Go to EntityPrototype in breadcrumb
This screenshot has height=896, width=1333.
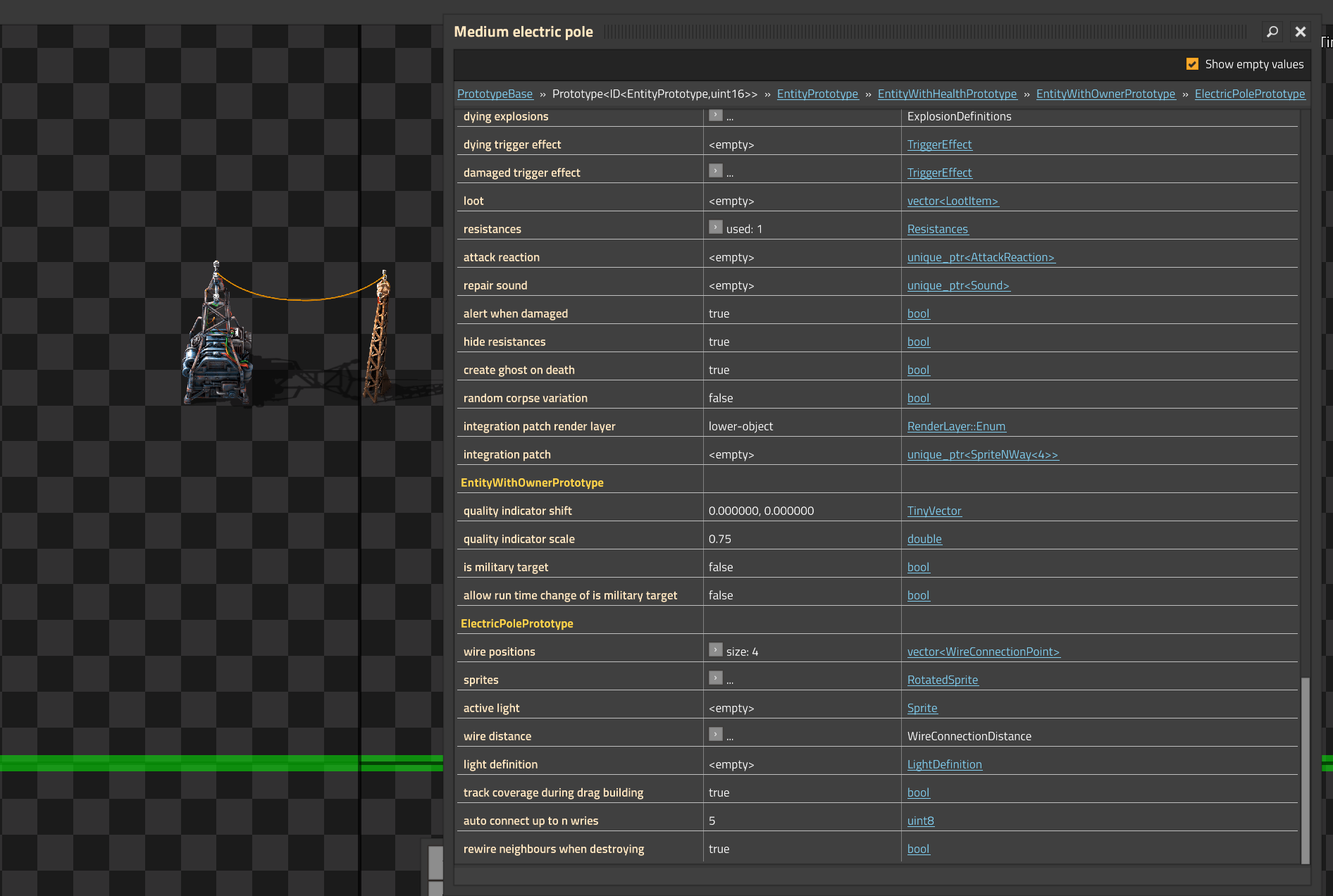[817, 94]
